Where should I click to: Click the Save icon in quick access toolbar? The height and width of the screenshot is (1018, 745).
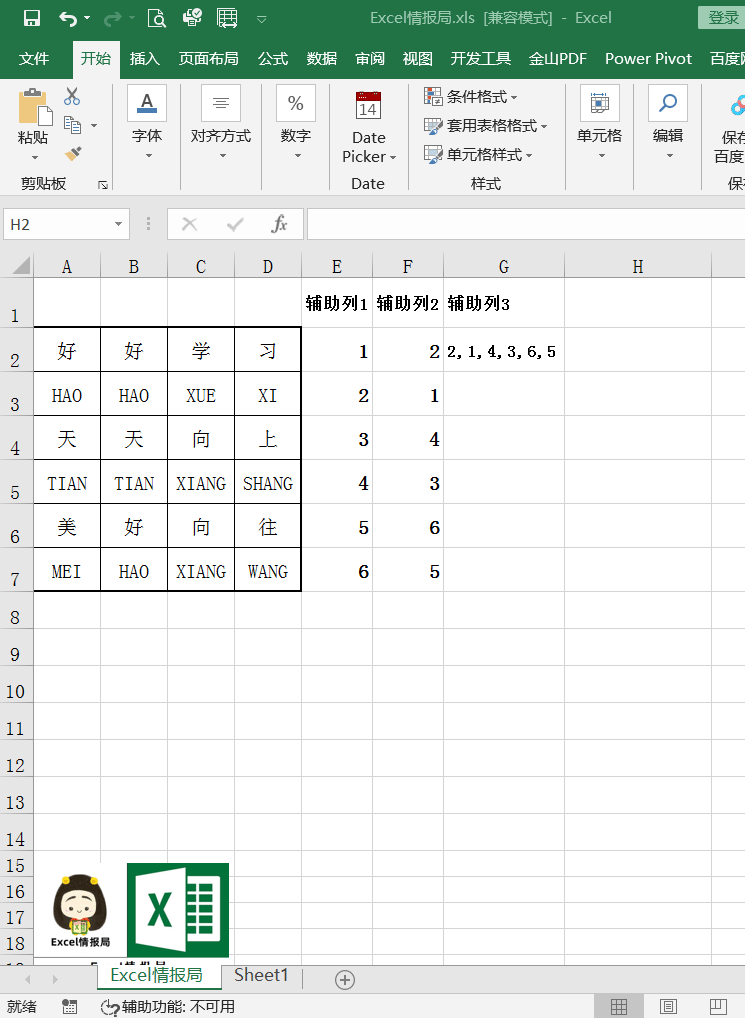click(x=31, y=18)
